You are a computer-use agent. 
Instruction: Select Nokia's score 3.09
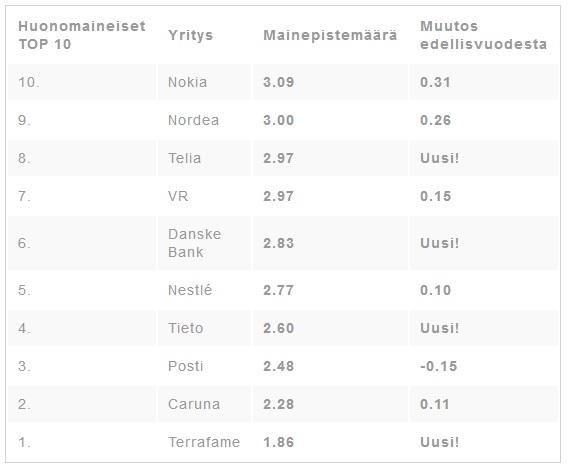pyautogui.click(x=279, y=82)
